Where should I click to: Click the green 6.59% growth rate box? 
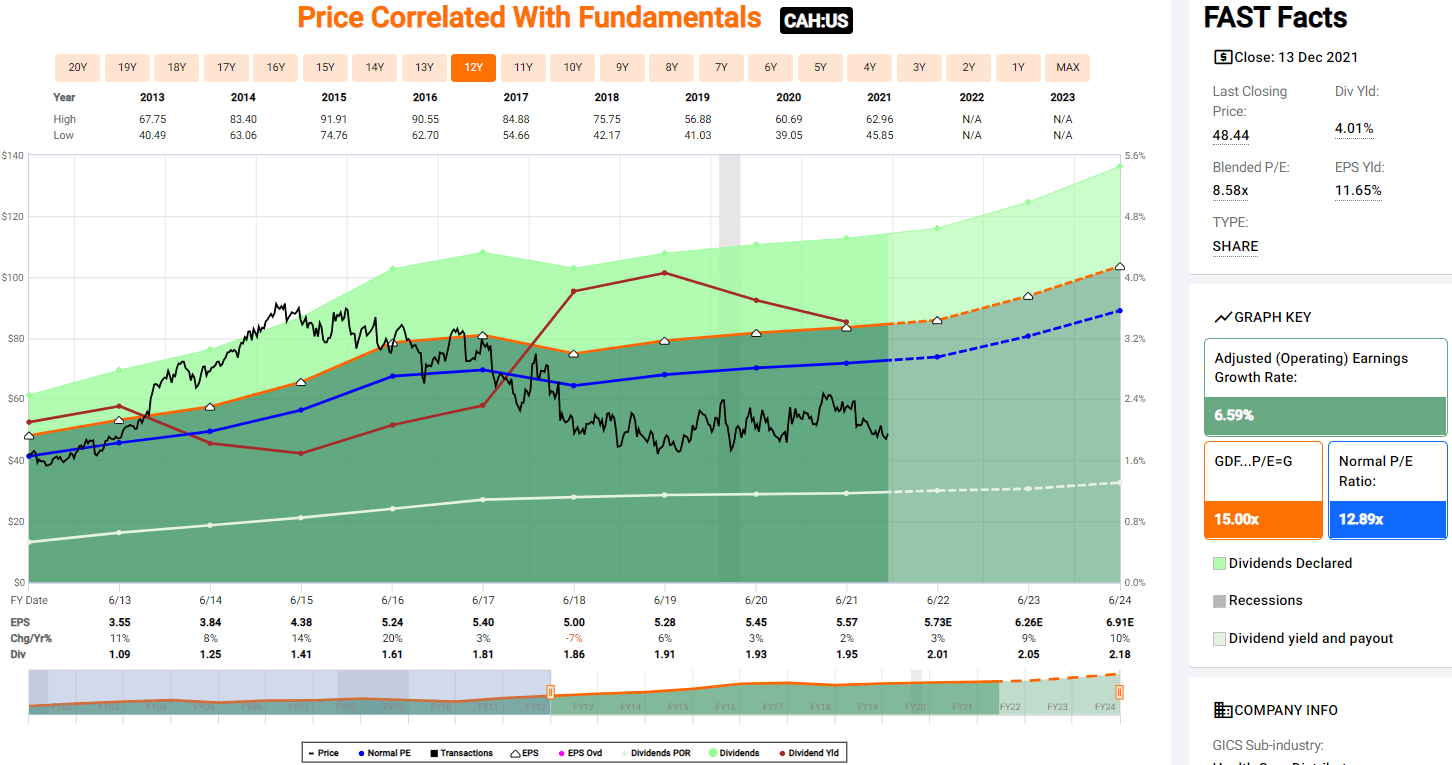pyautogui.click(x=1325, y=387)
